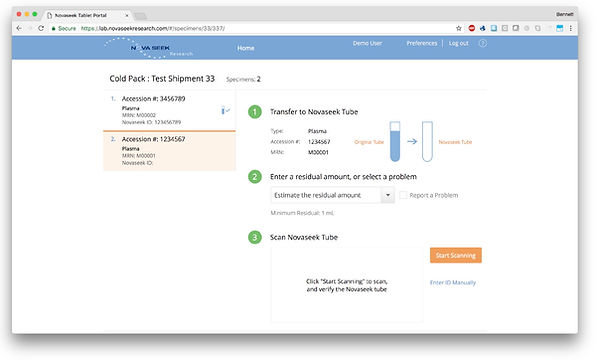Select specimen Accession #: 3456789

point(170,110)
